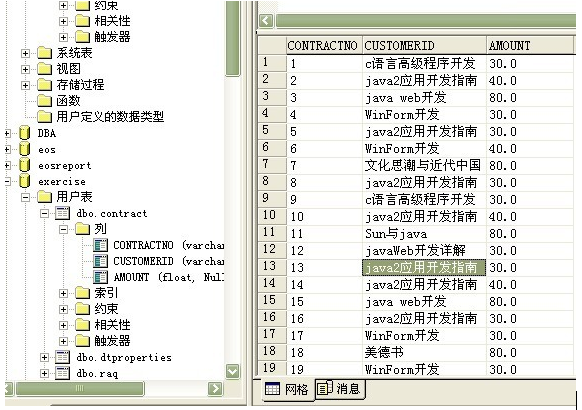Expand the 存储过程 folder
Screen dimensions: 582x410
(25, 85)
